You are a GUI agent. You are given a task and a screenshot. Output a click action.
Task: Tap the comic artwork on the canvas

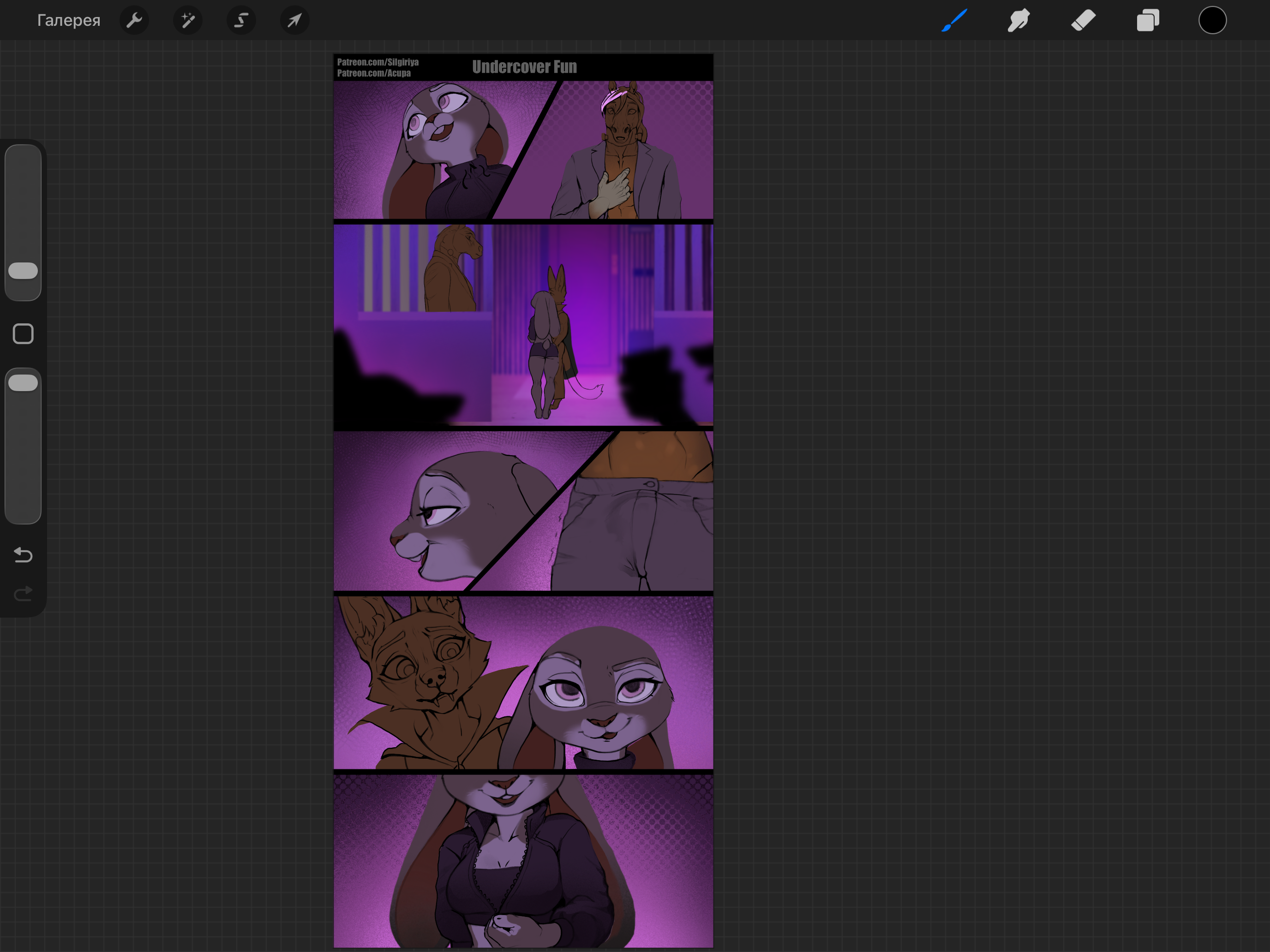pyautogui.click(x=523, y=500)
